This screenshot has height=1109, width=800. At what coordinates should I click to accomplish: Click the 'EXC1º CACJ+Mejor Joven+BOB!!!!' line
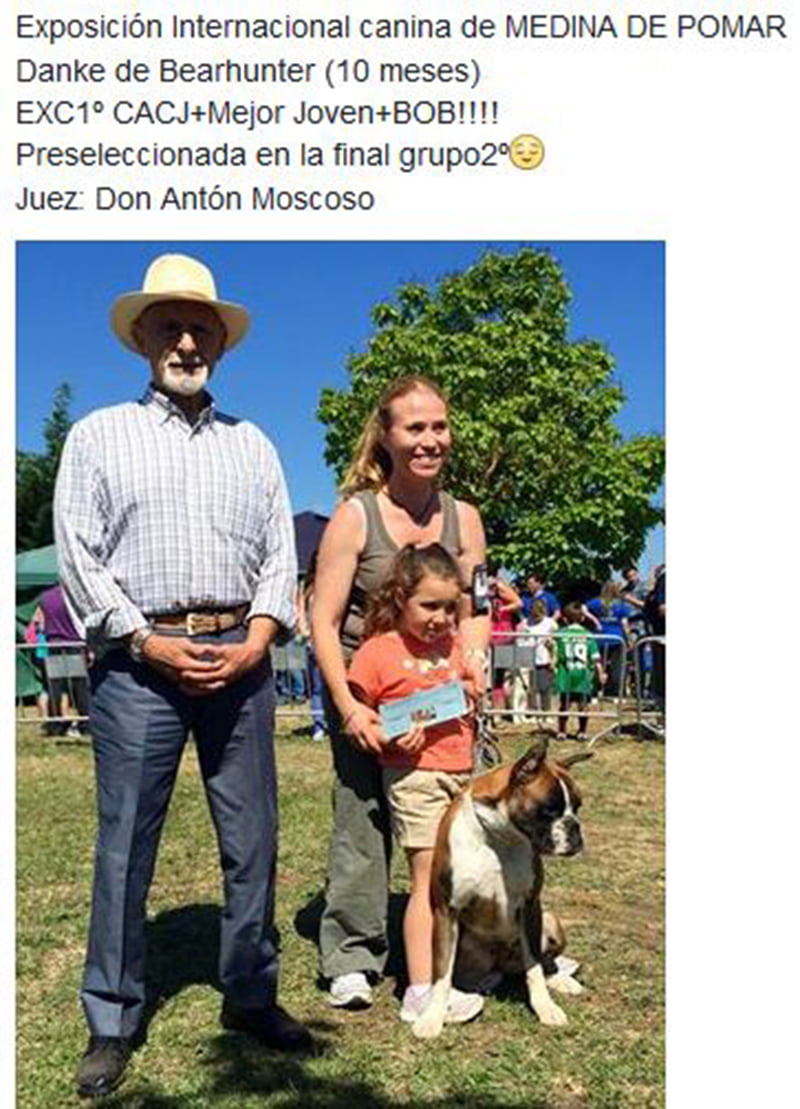[x=257, y=113]
